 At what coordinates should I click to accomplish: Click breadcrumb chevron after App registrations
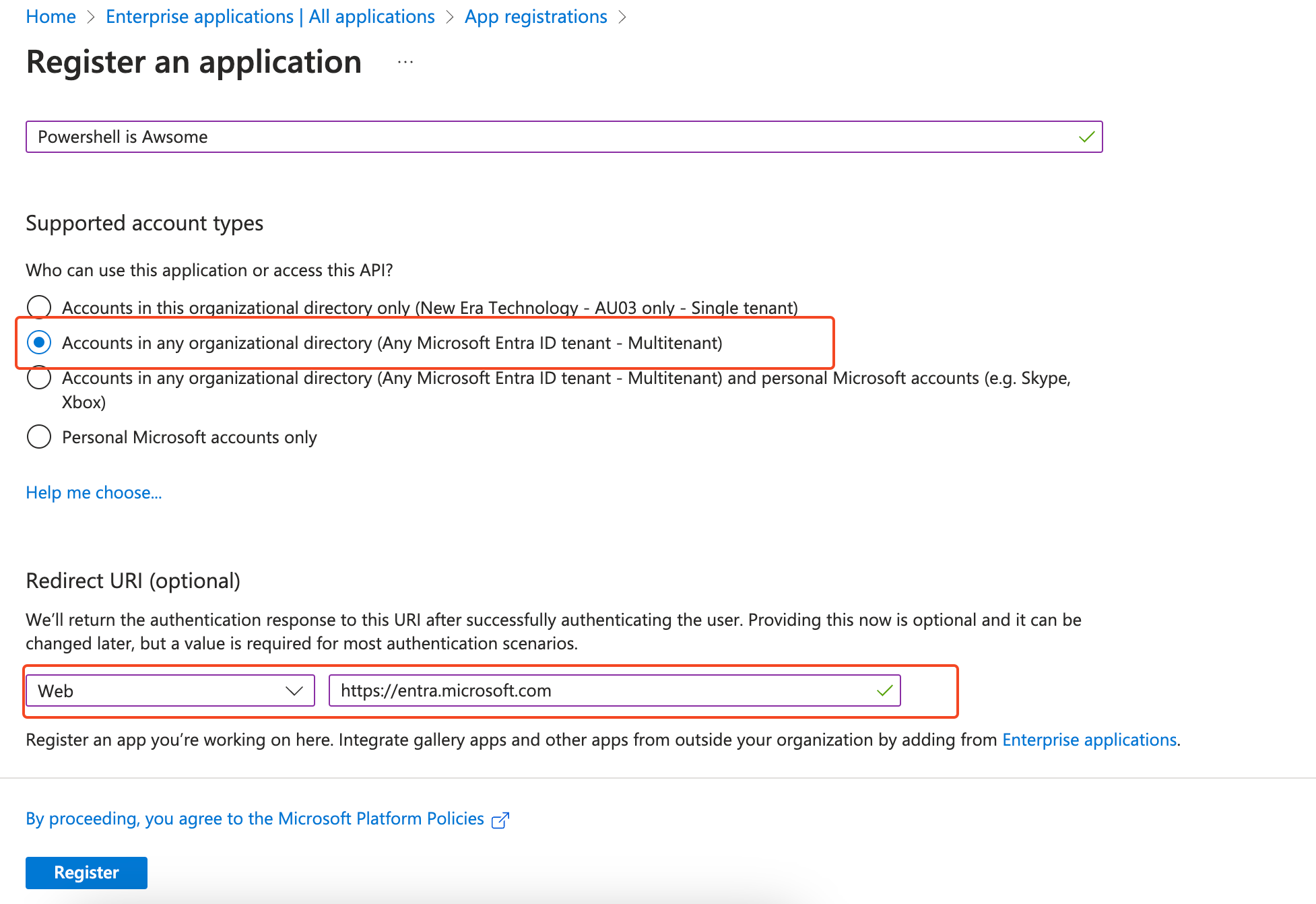coord(622,18)
